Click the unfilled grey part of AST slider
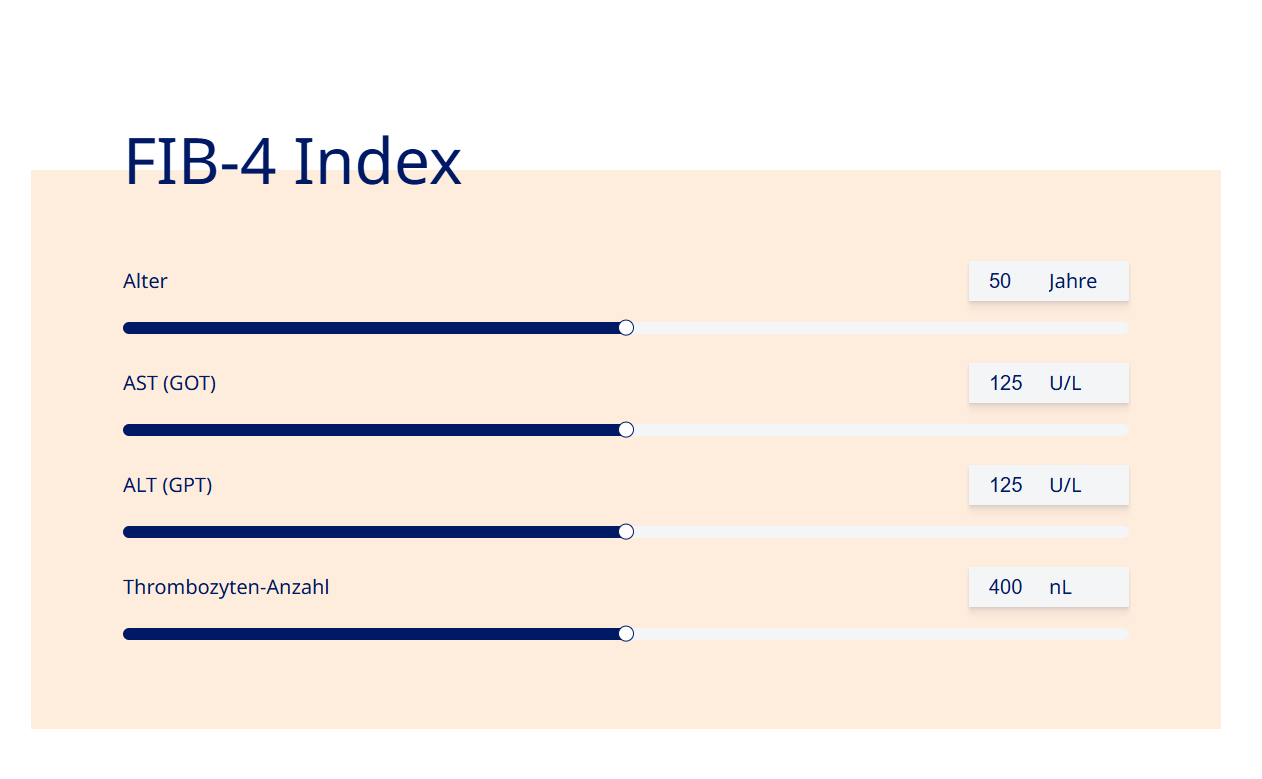Image resolution: width=1262 pixels, height=779 pixels. click(881, 430)
